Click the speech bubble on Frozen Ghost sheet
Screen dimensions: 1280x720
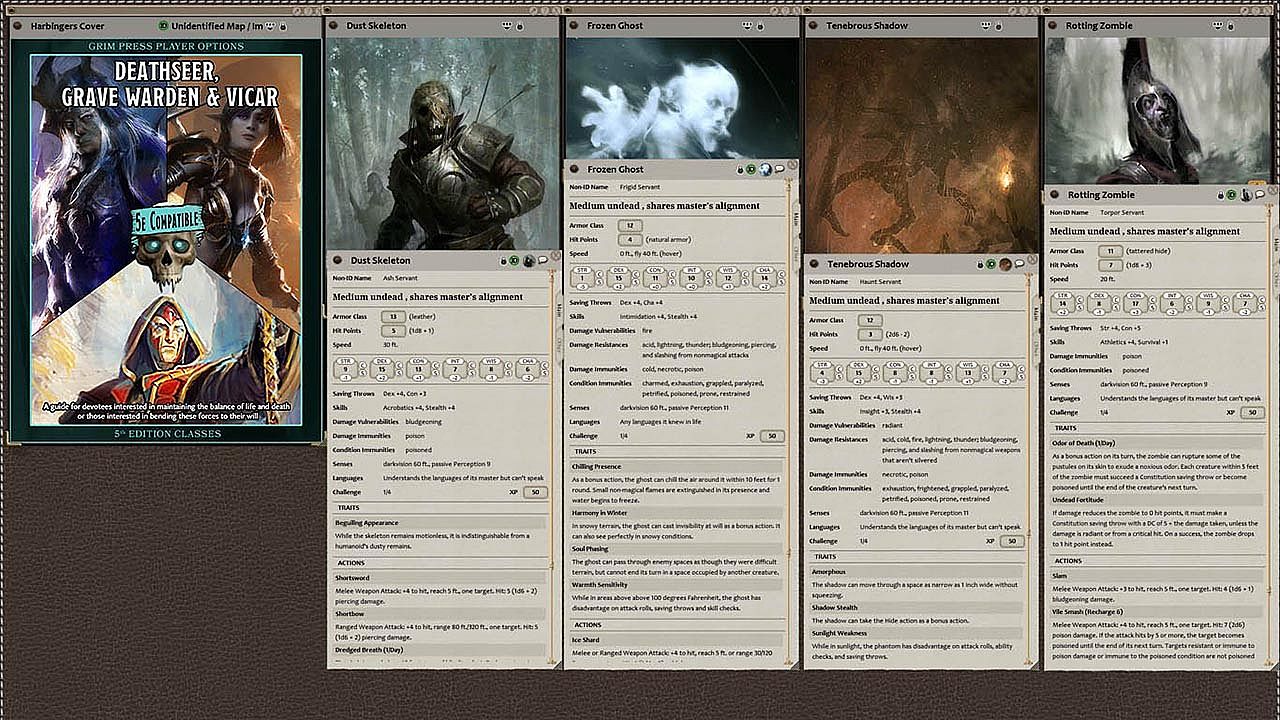pyautogui.click(x=779, y=169)
